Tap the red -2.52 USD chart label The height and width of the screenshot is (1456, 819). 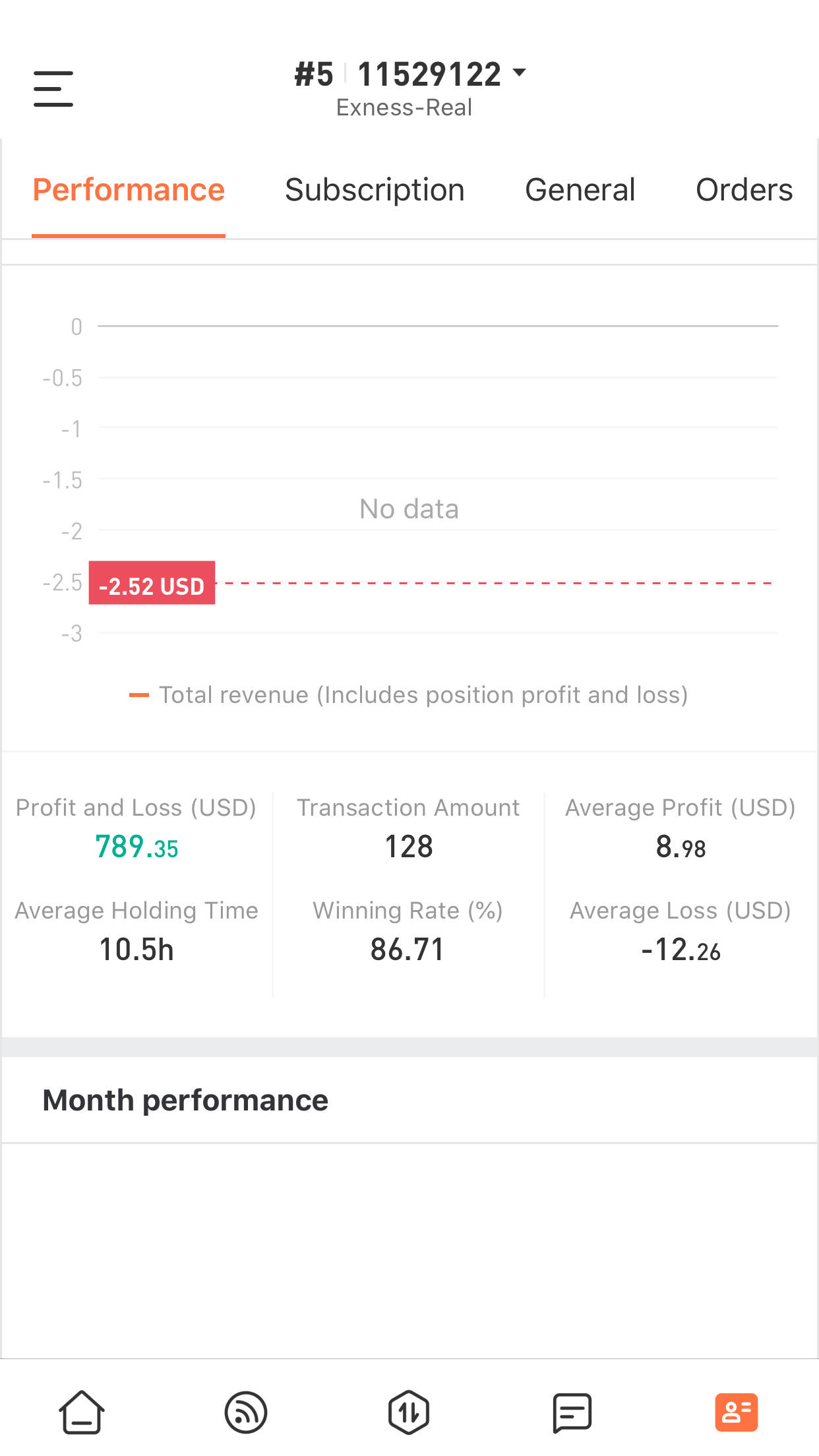(x=152, y=584)
